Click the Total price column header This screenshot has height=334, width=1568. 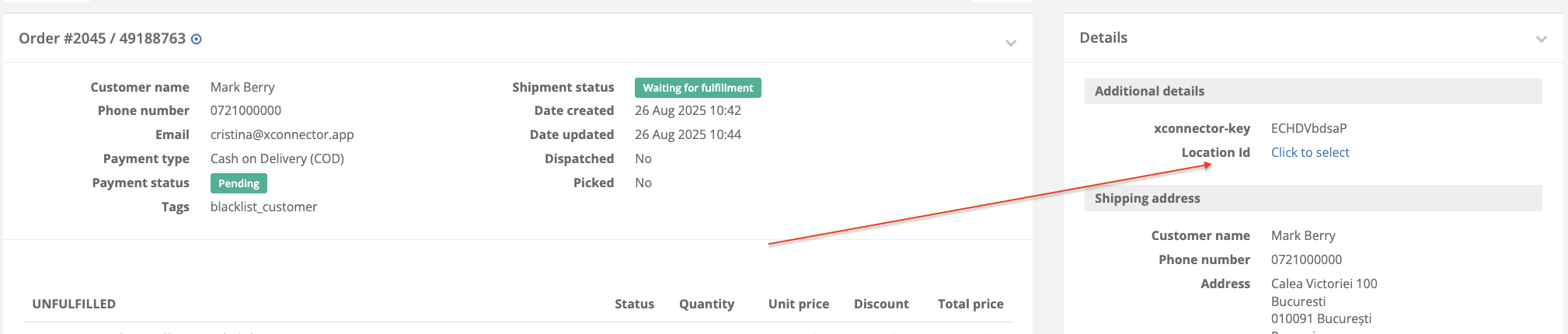click(x=970, y=304)
